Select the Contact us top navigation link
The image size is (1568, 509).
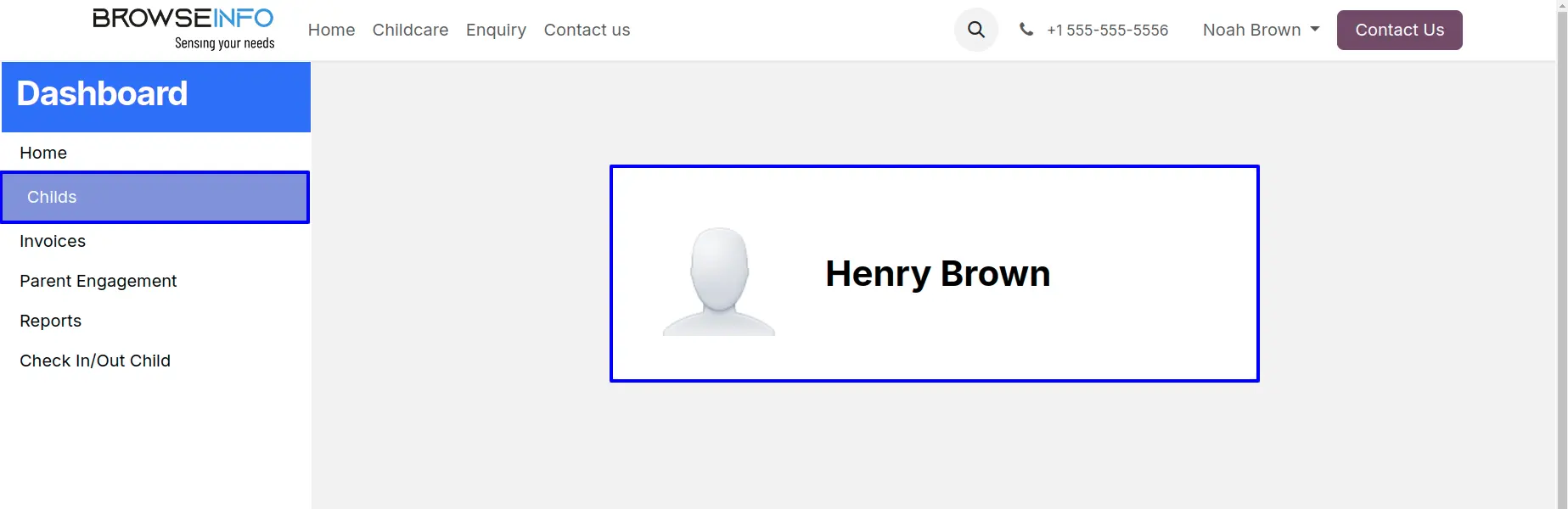pyautogui.click(x=587, y=30)
